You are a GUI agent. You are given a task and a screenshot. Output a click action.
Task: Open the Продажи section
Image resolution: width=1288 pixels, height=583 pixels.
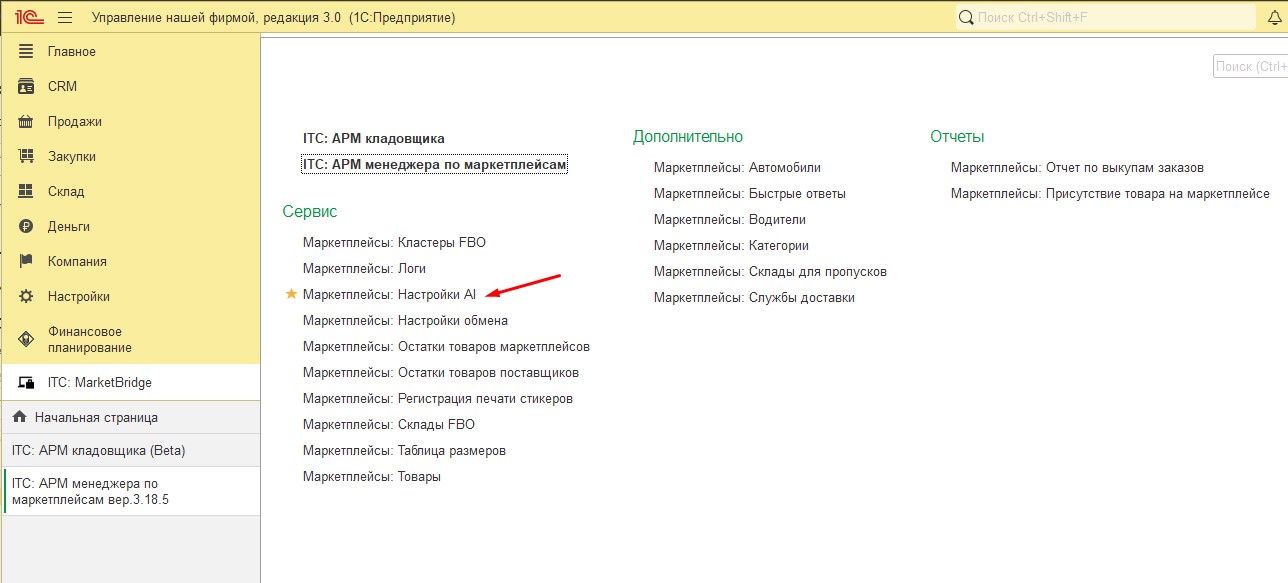[130, 121]
